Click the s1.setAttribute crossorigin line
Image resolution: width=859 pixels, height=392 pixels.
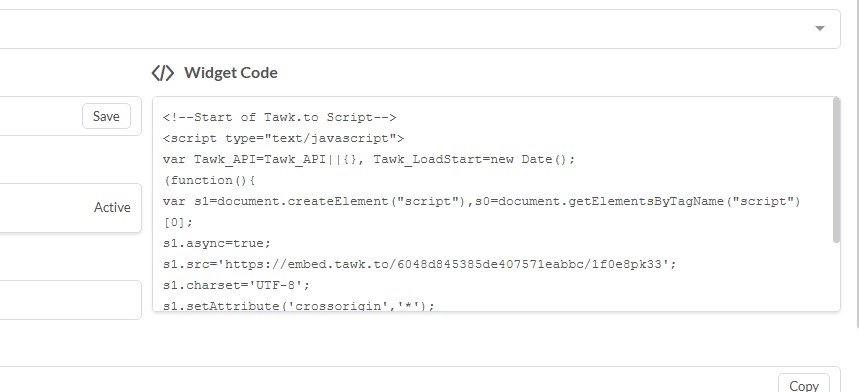tap(299, 305)
